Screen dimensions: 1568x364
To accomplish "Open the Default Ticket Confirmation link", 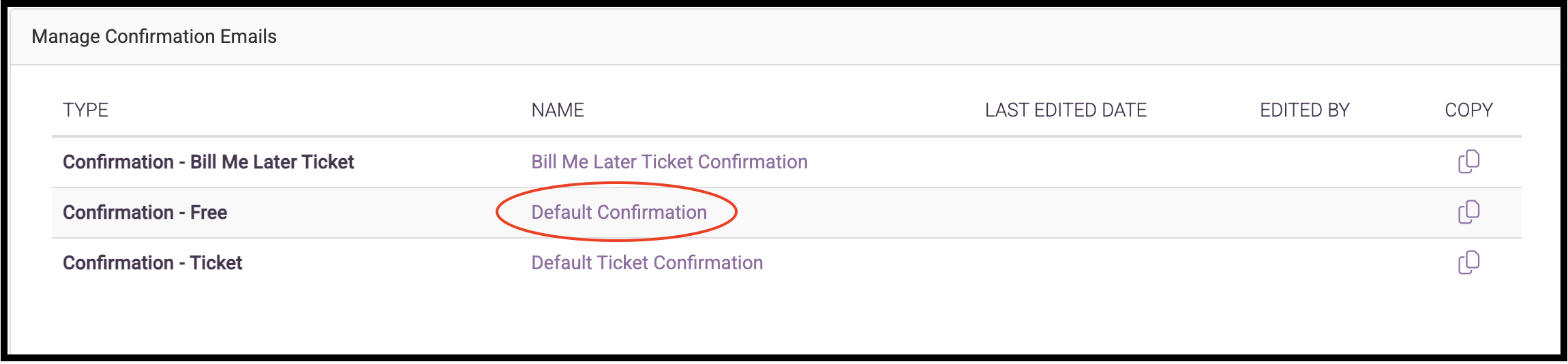I will [x=647, y=263].
